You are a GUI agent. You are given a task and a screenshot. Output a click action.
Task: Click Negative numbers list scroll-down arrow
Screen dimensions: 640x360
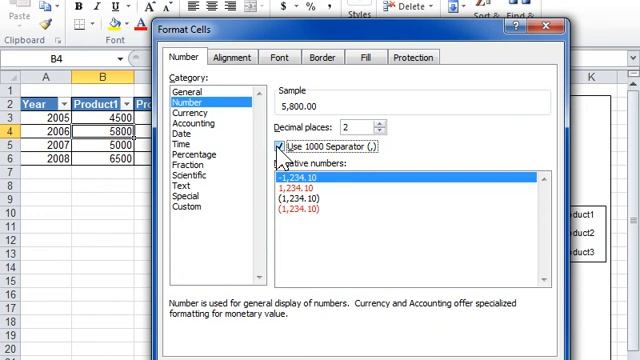pyautogui.click(x=544, y=280)
